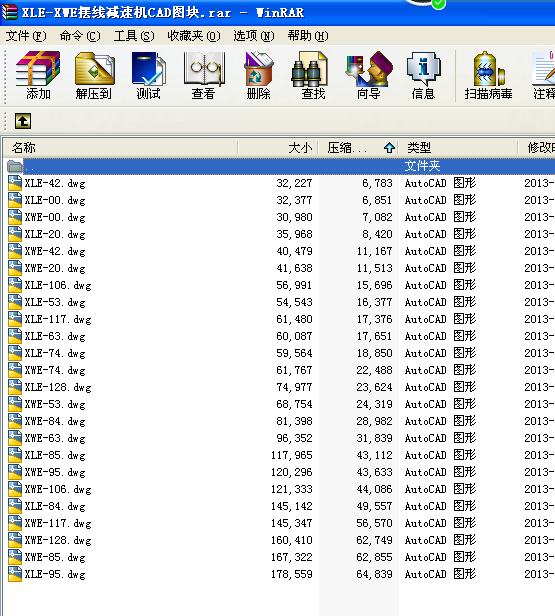Click the folder type label 文件夹
555x616 pixels.
coord(422,166)
